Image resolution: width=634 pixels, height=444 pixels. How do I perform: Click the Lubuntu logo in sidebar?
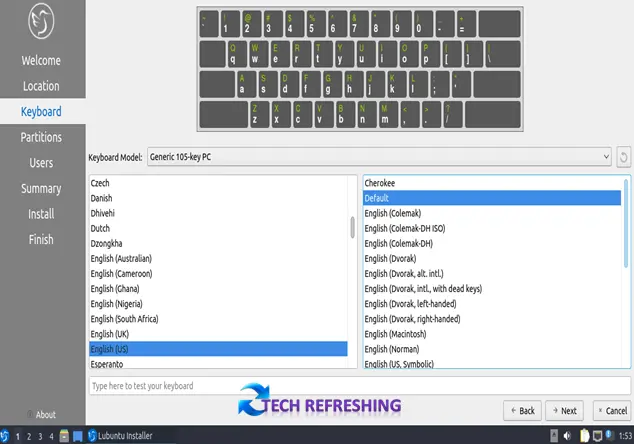[41, 21]
